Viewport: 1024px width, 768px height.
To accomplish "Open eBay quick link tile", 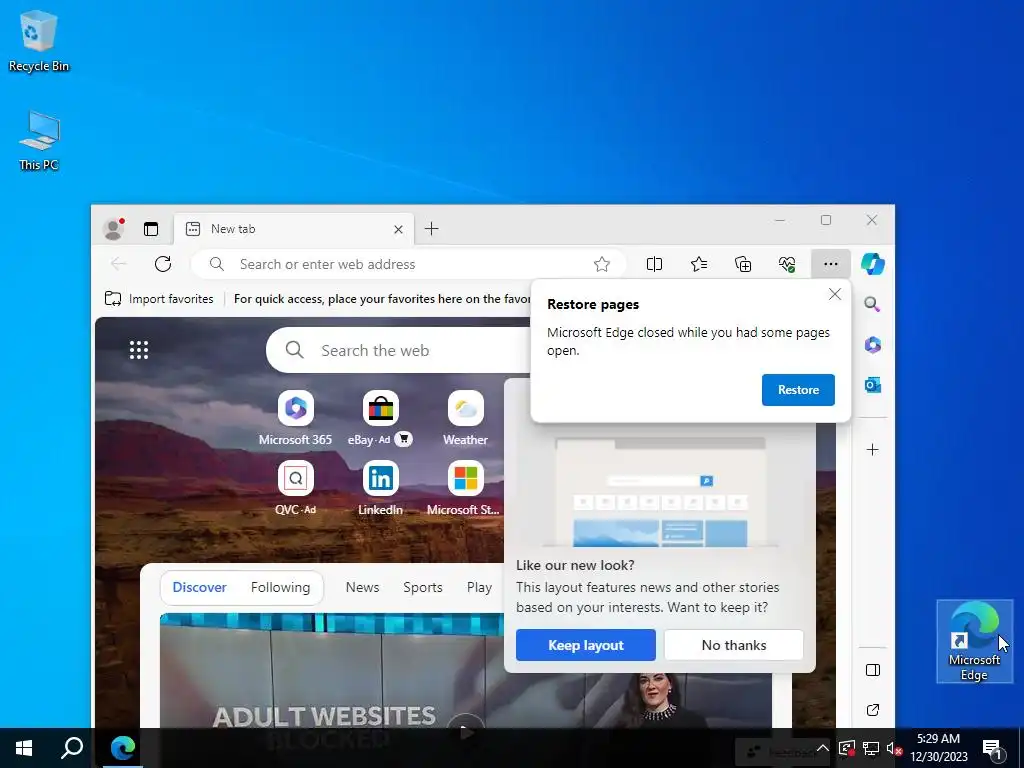I will [x=380, y=418].
